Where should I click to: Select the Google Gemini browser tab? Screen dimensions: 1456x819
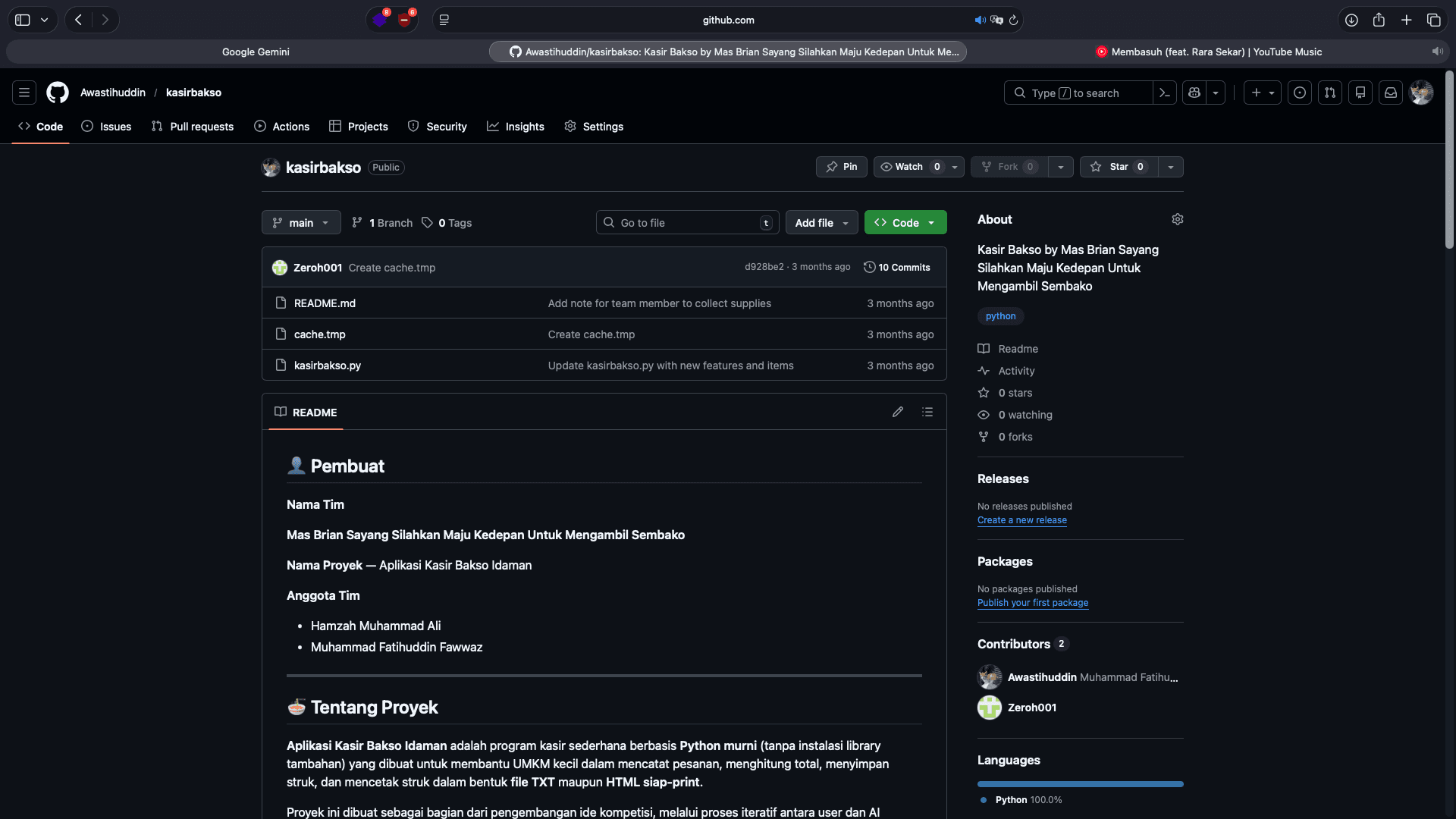pyautogui.click(x=256, y=52)
